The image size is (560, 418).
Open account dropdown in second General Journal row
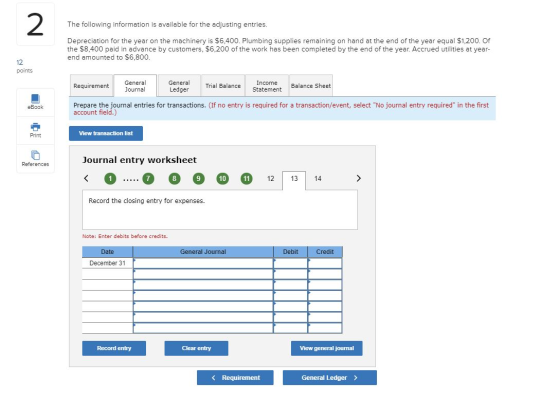[203, 274]
